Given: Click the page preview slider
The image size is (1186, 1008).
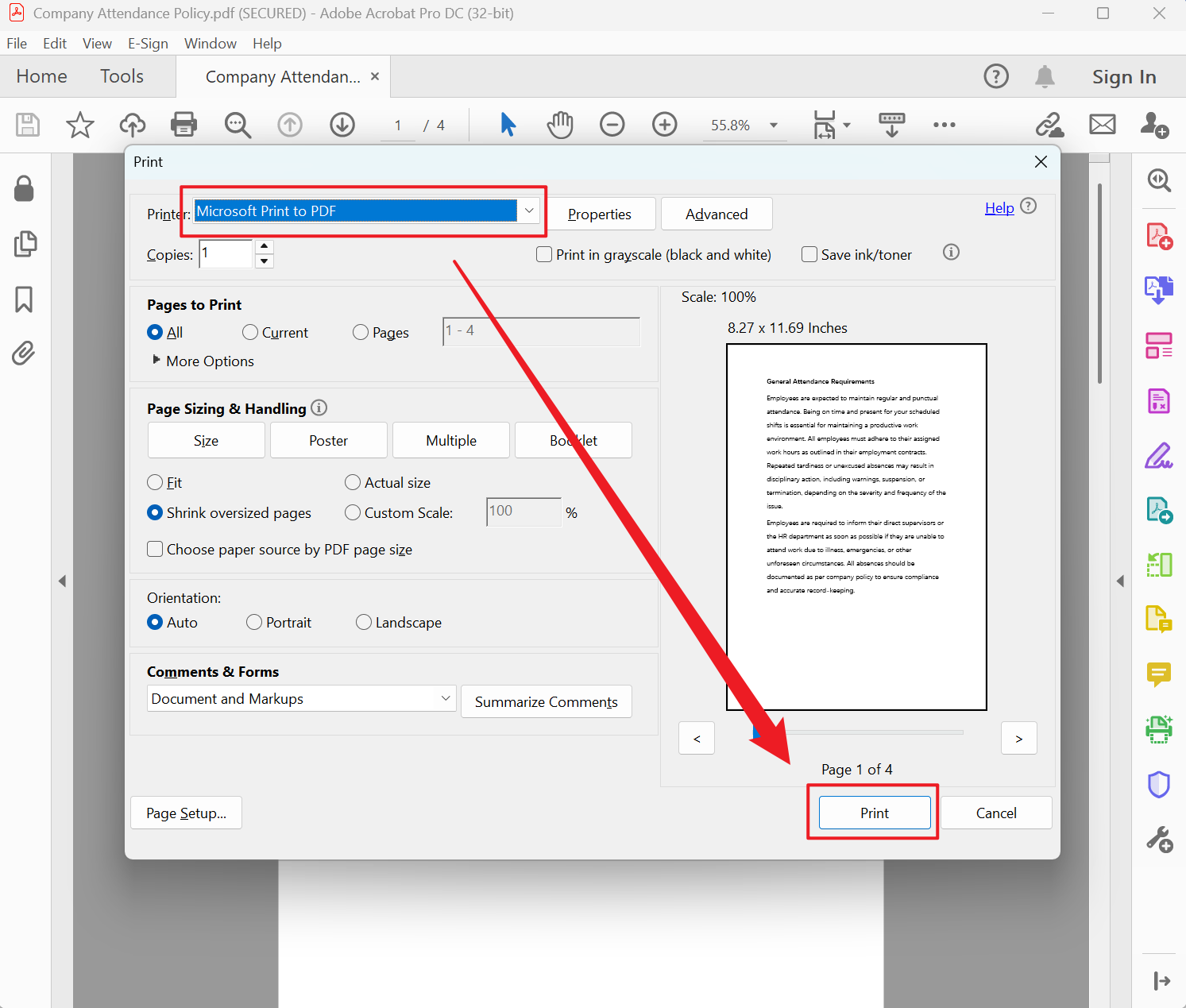Looking at the screenshot, I should 858,732.
